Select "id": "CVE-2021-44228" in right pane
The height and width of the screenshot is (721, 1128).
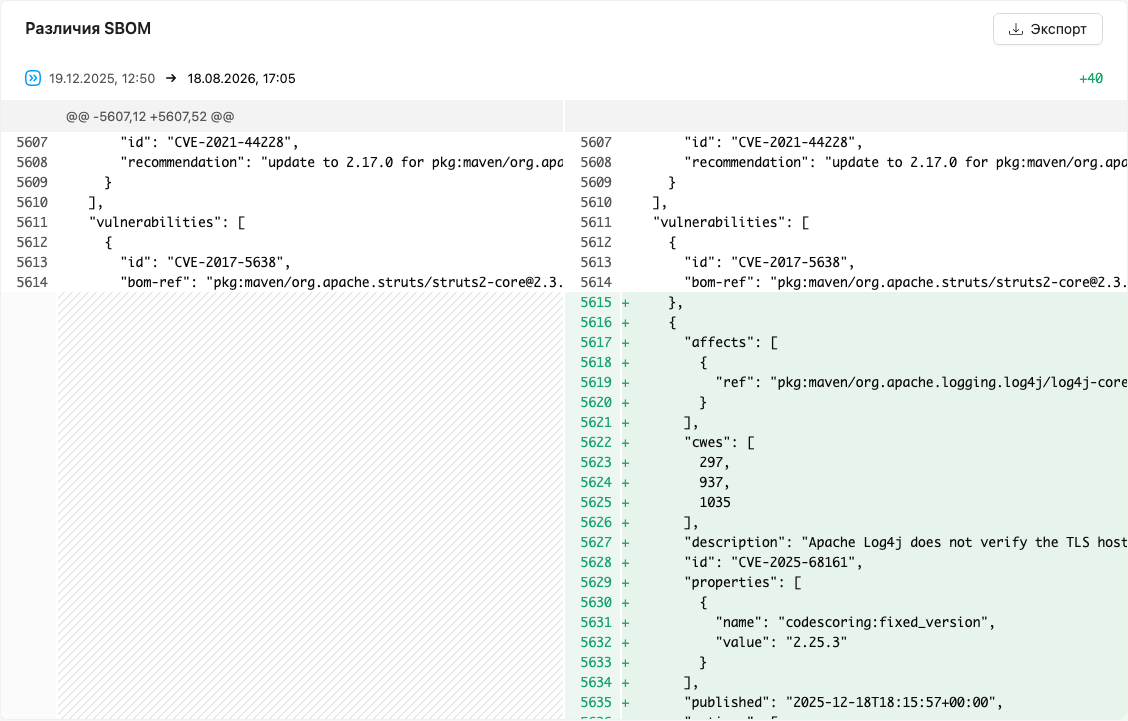(773, 142)
